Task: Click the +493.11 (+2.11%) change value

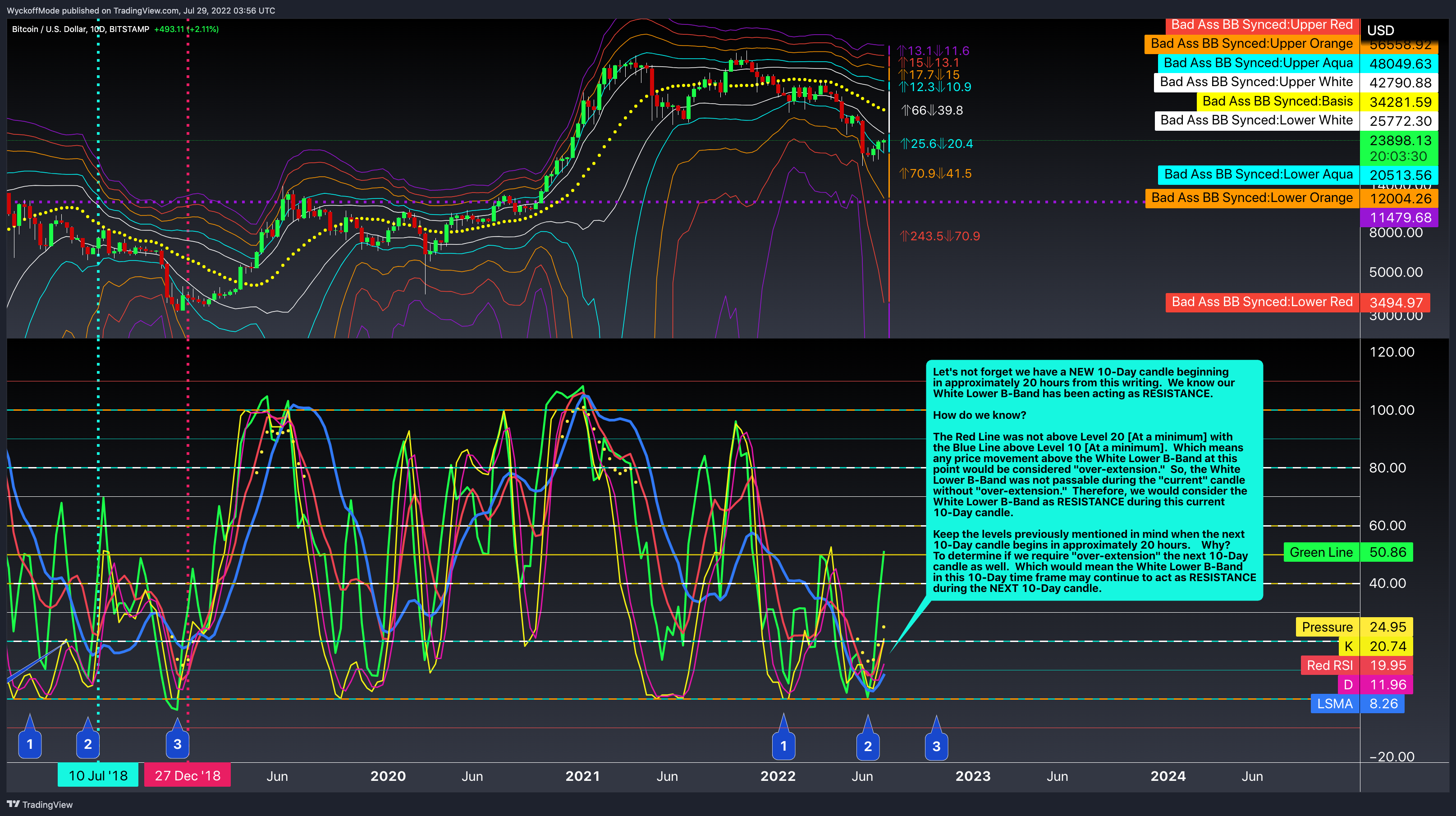Action: [186, 29]
